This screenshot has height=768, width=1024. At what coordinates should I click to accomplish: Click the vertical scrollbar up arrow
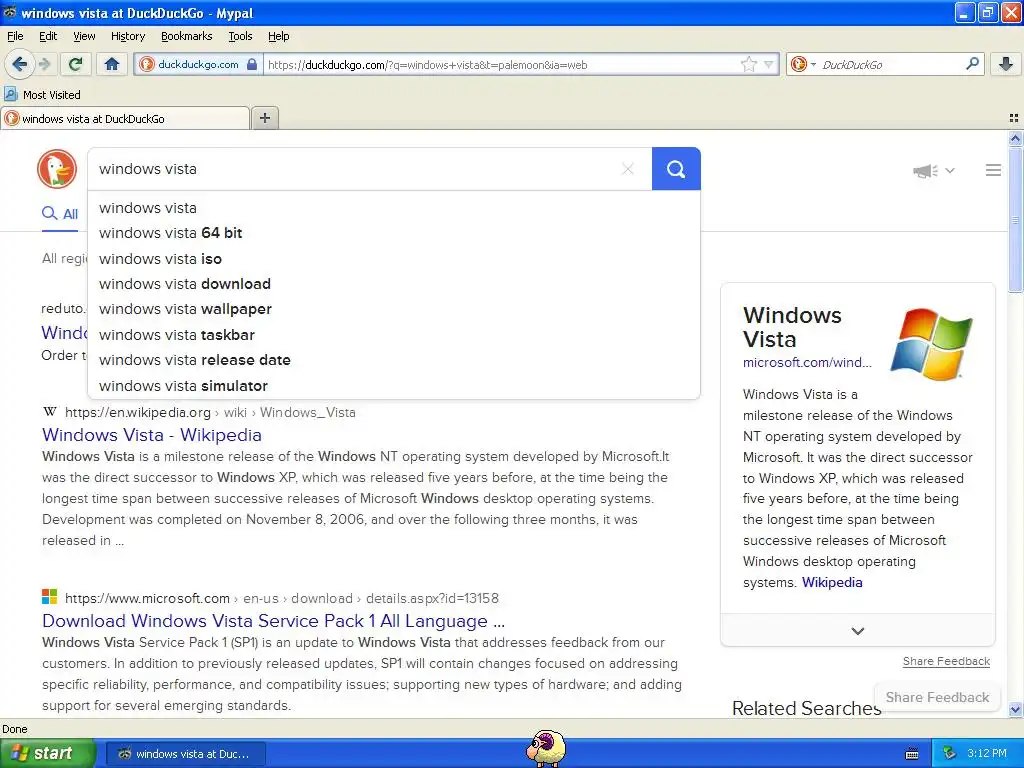(1015, 138)
